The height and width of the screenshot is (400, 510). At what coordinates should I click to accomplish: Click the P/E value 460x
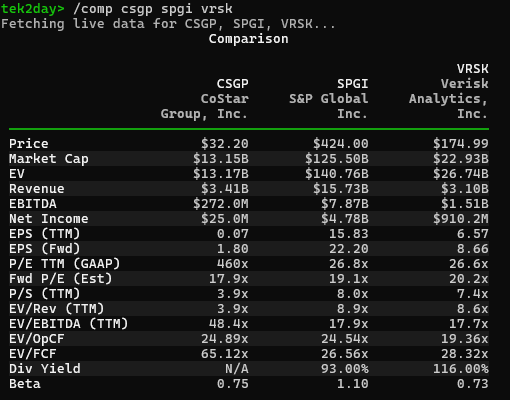point(232,264)
